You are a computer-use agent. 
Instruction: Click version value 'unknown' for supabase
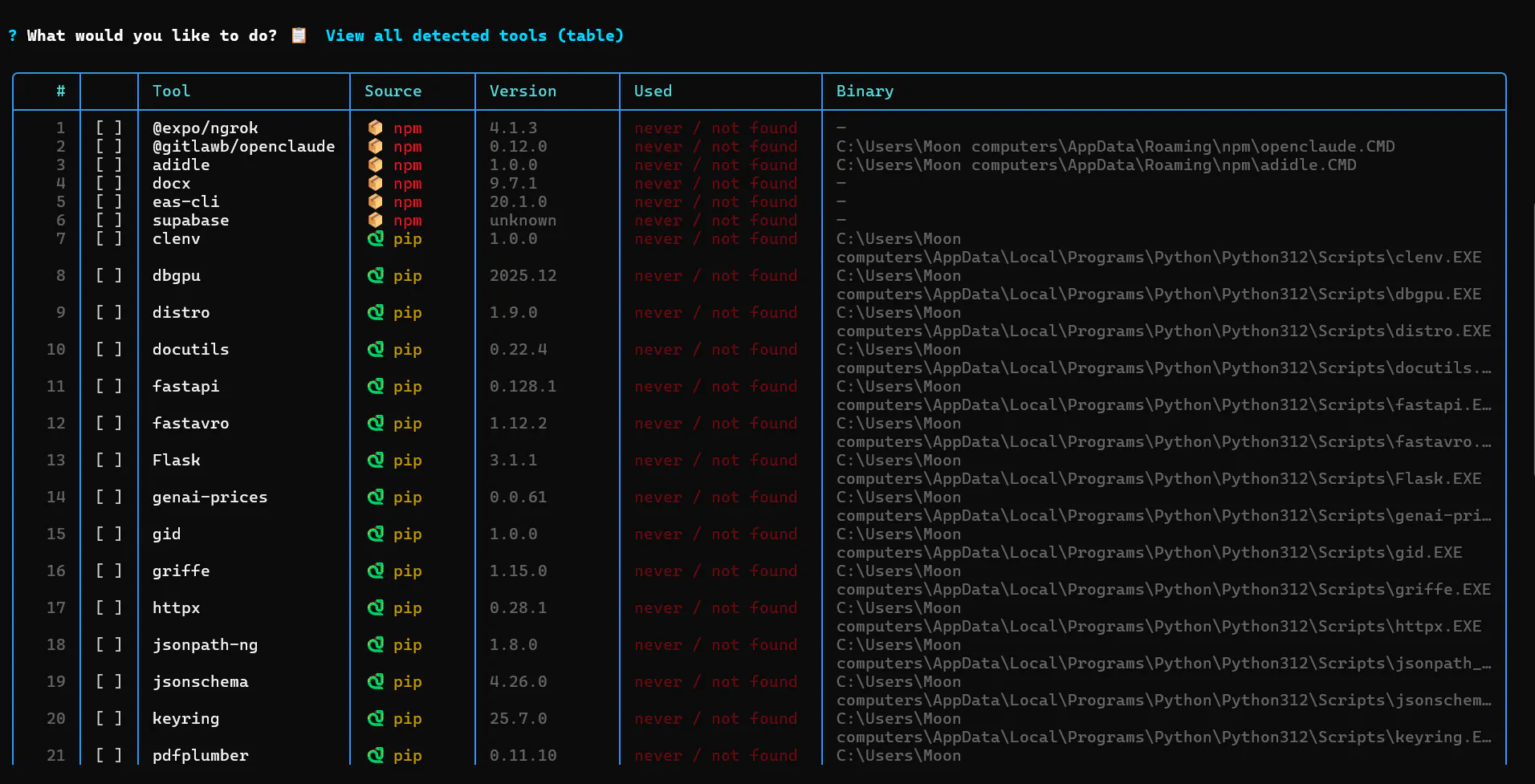pyautogui.click(x=523, y=220)
